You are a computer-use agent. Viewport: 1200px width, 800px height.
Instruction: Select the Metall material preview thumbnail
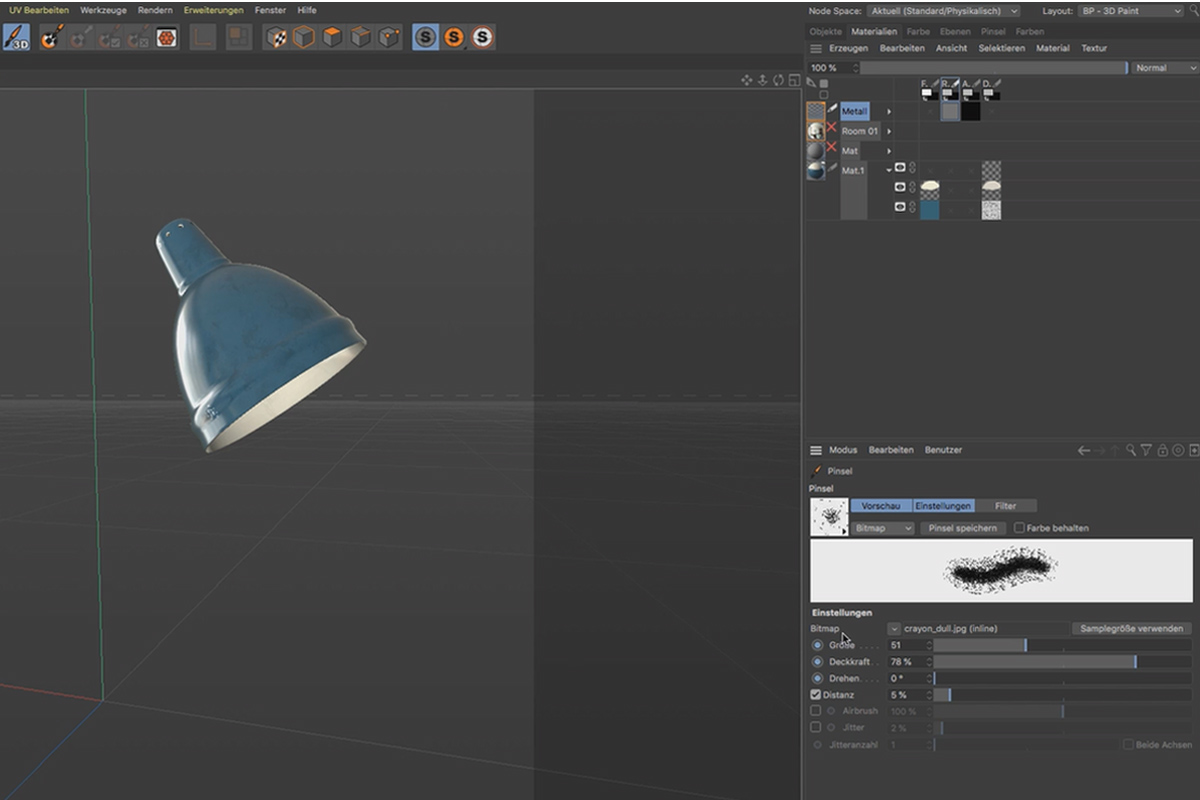click(x=816, y=111)
